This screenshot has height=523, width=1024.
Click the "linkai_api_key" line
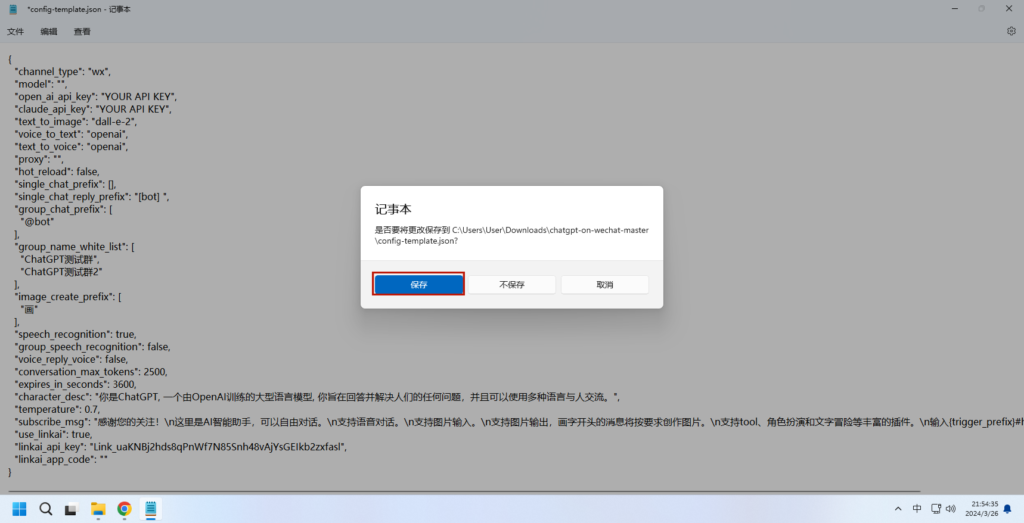(x=181, y=447)
